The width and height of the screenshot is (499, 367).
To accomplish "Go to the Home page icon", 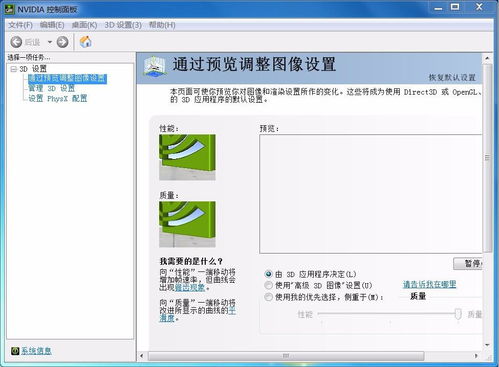I will [x=86, y=42].
